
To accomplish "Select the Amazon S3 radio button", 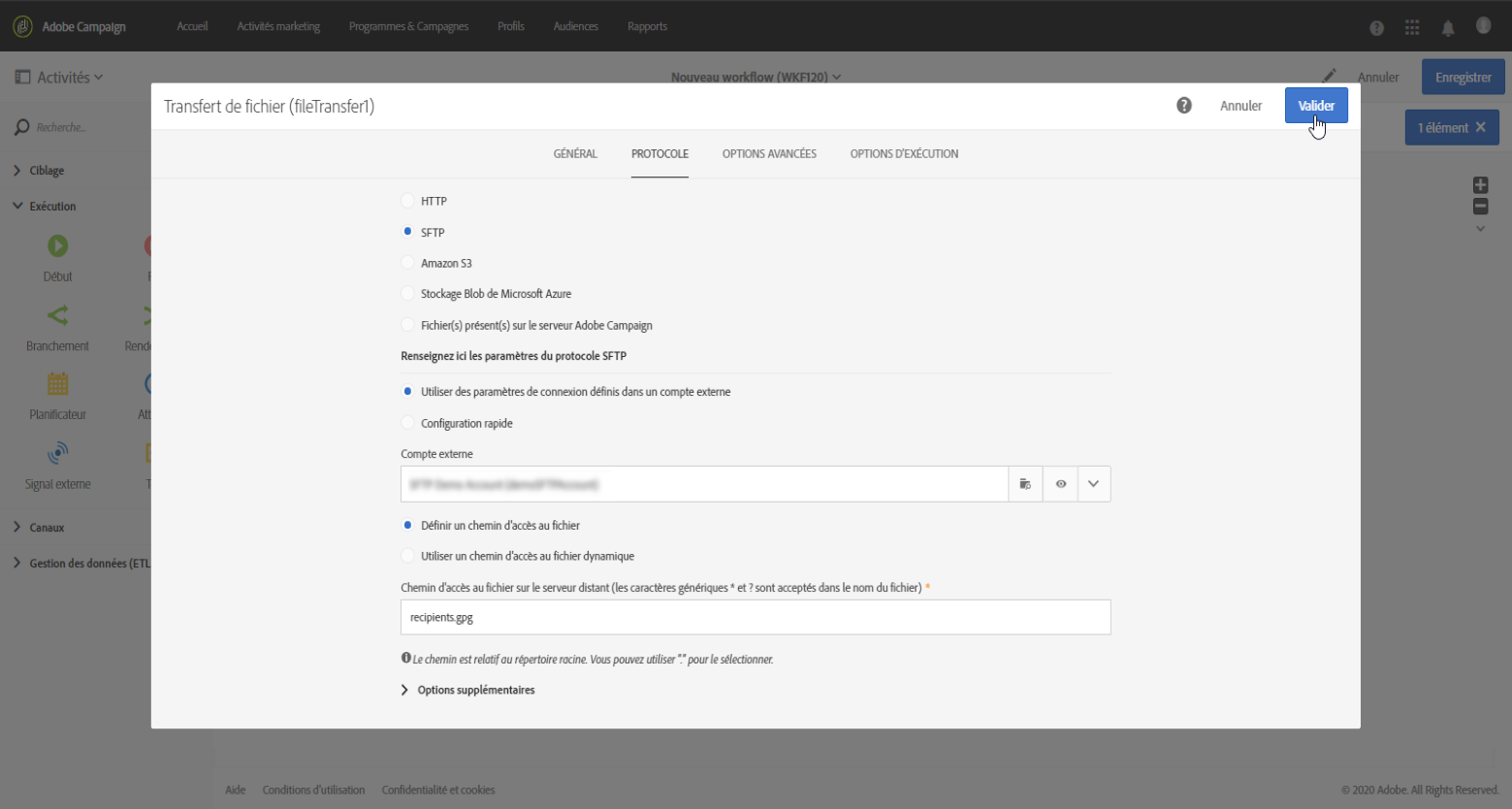I will point(407,263).
